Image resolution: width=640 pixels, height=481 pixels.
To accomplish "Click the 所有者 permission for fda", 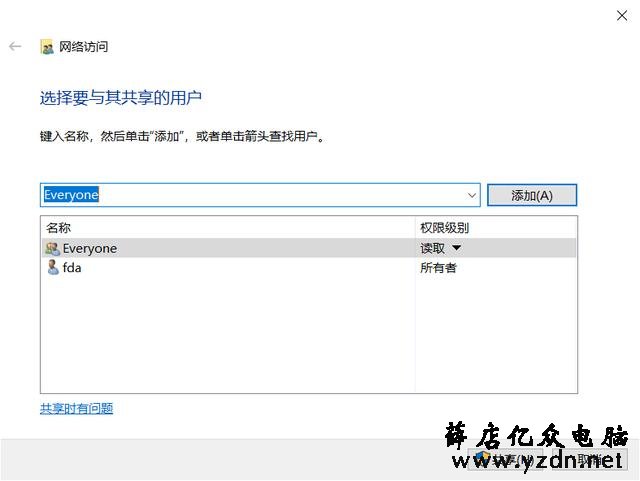I will [438, 268].
